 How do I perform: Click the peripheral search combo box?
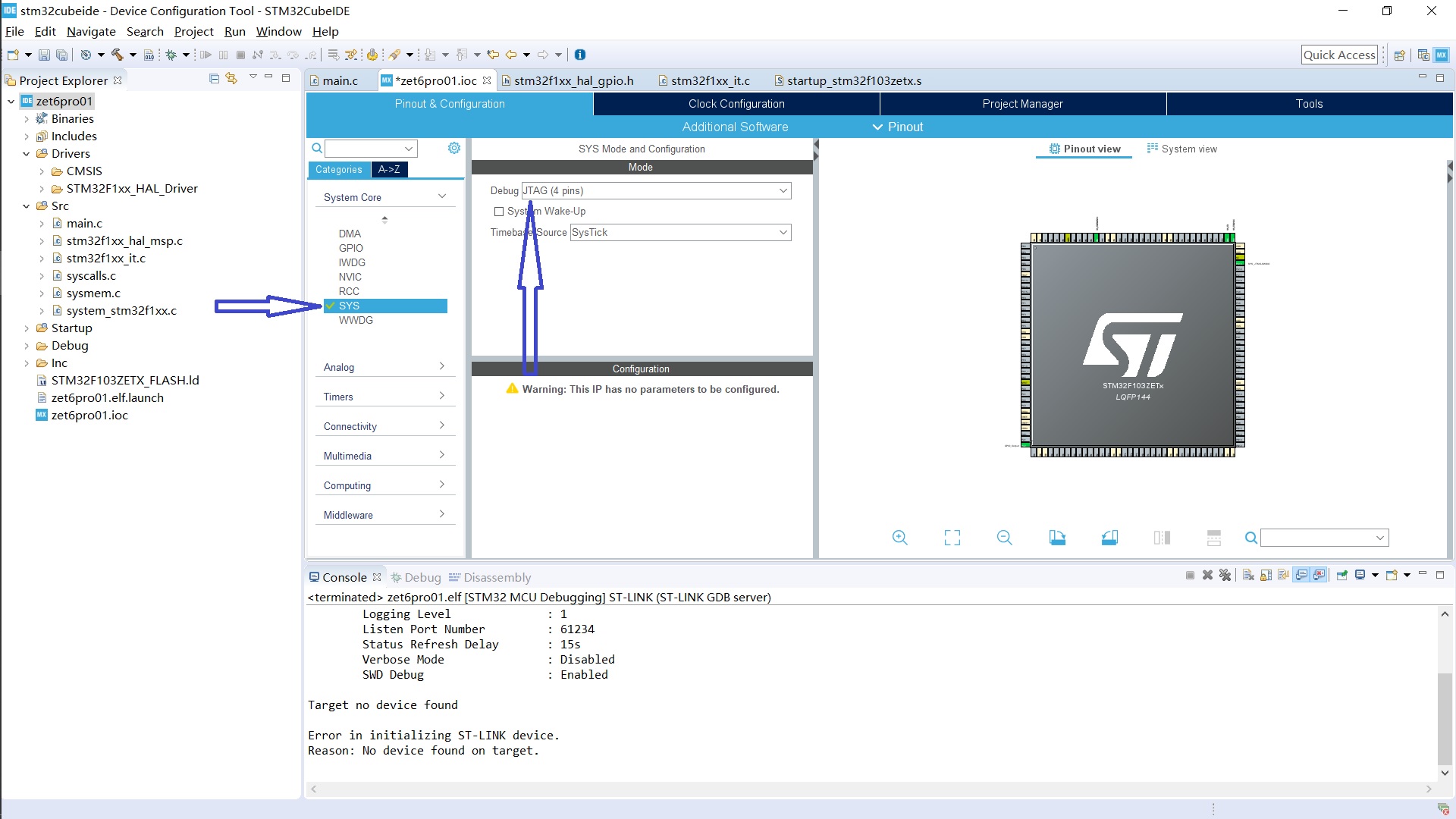tap(371, 148)
